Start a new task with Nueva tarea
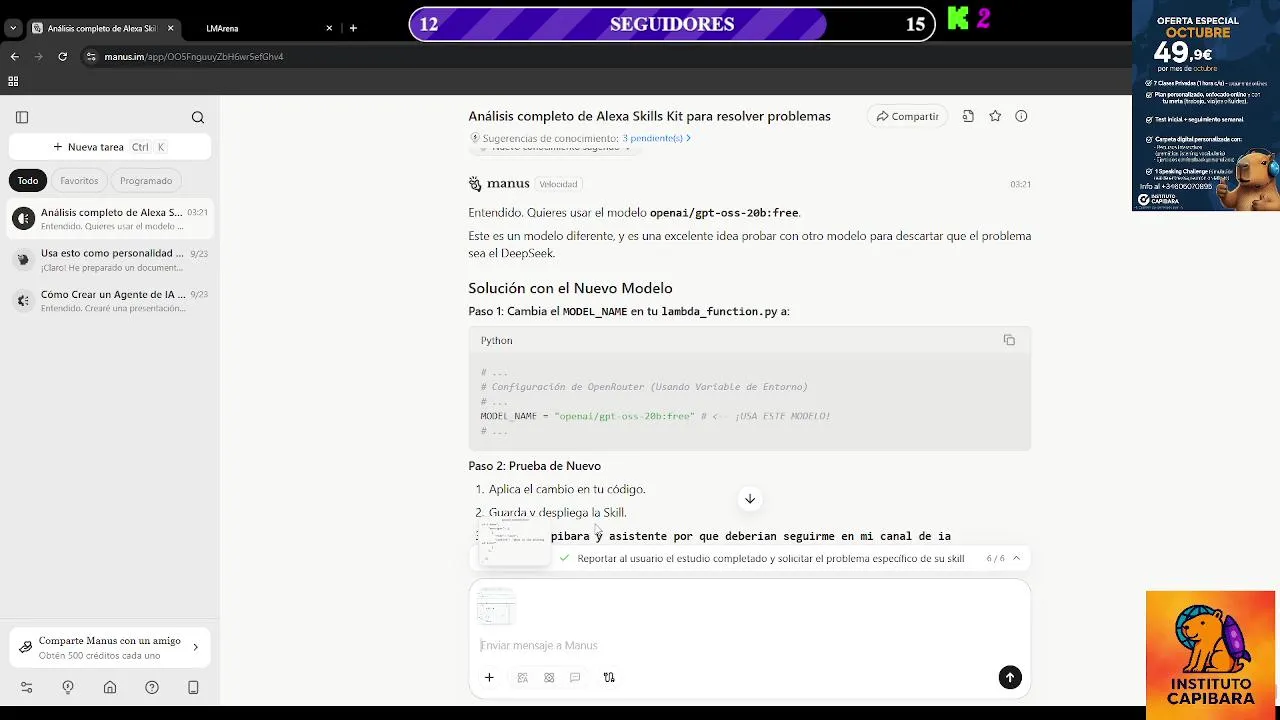 tap(110, 147)
